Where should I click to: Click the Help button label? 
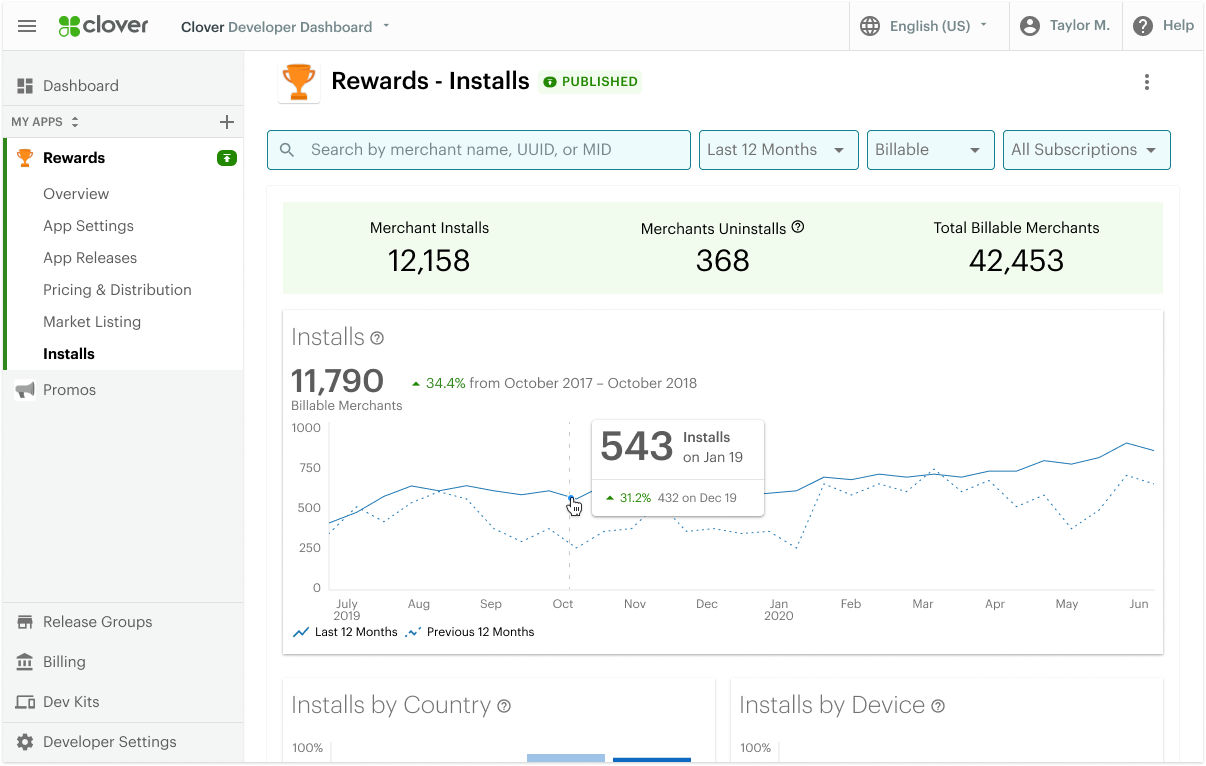[1178, 26]
